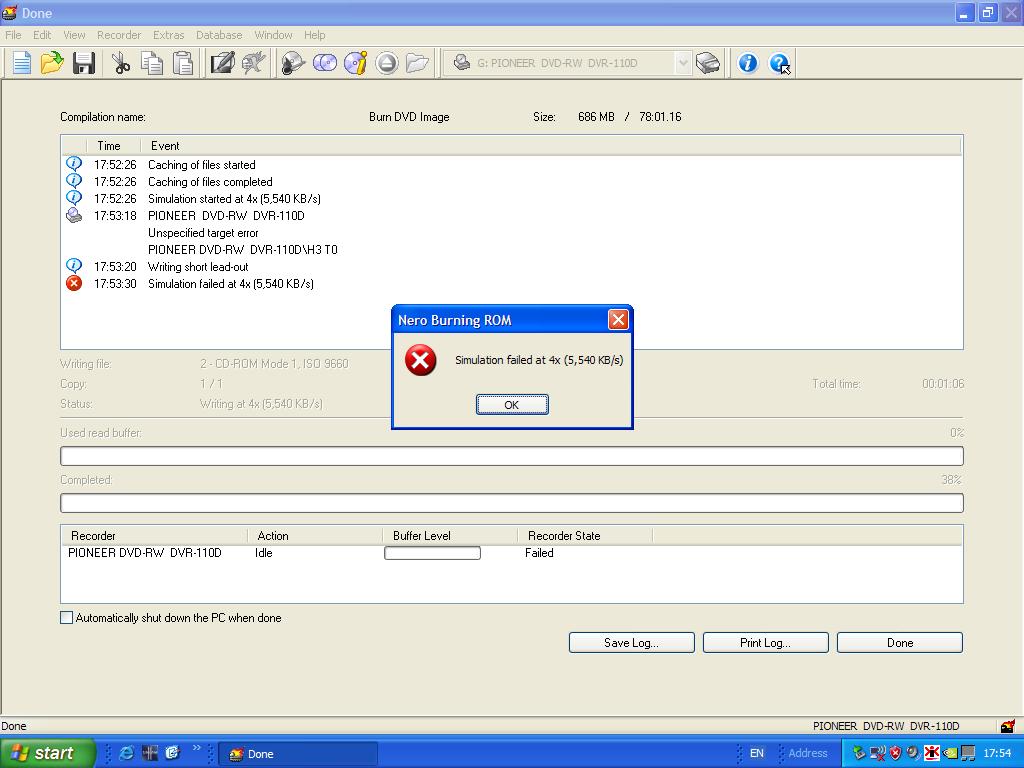Click the New Compilation toolbar icon
The height and width of the screenshot is (768, 1024).
click(22, 63)
